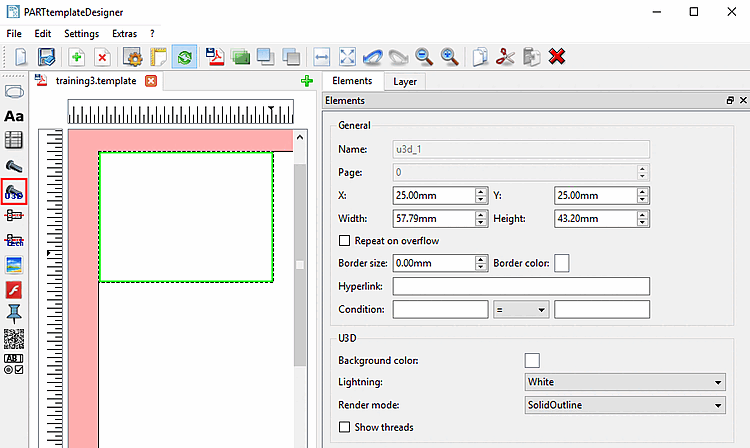Viewport: 750px width, 448px height.
Task: Click the save template toolbar icon
Action: [x=46, y=57]
